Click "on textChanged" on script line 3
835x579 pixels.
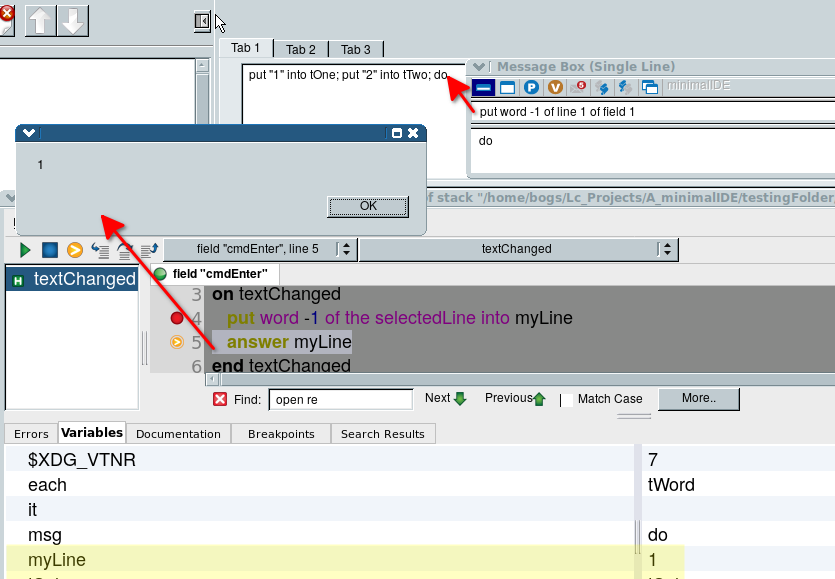[x=276, y=294]
